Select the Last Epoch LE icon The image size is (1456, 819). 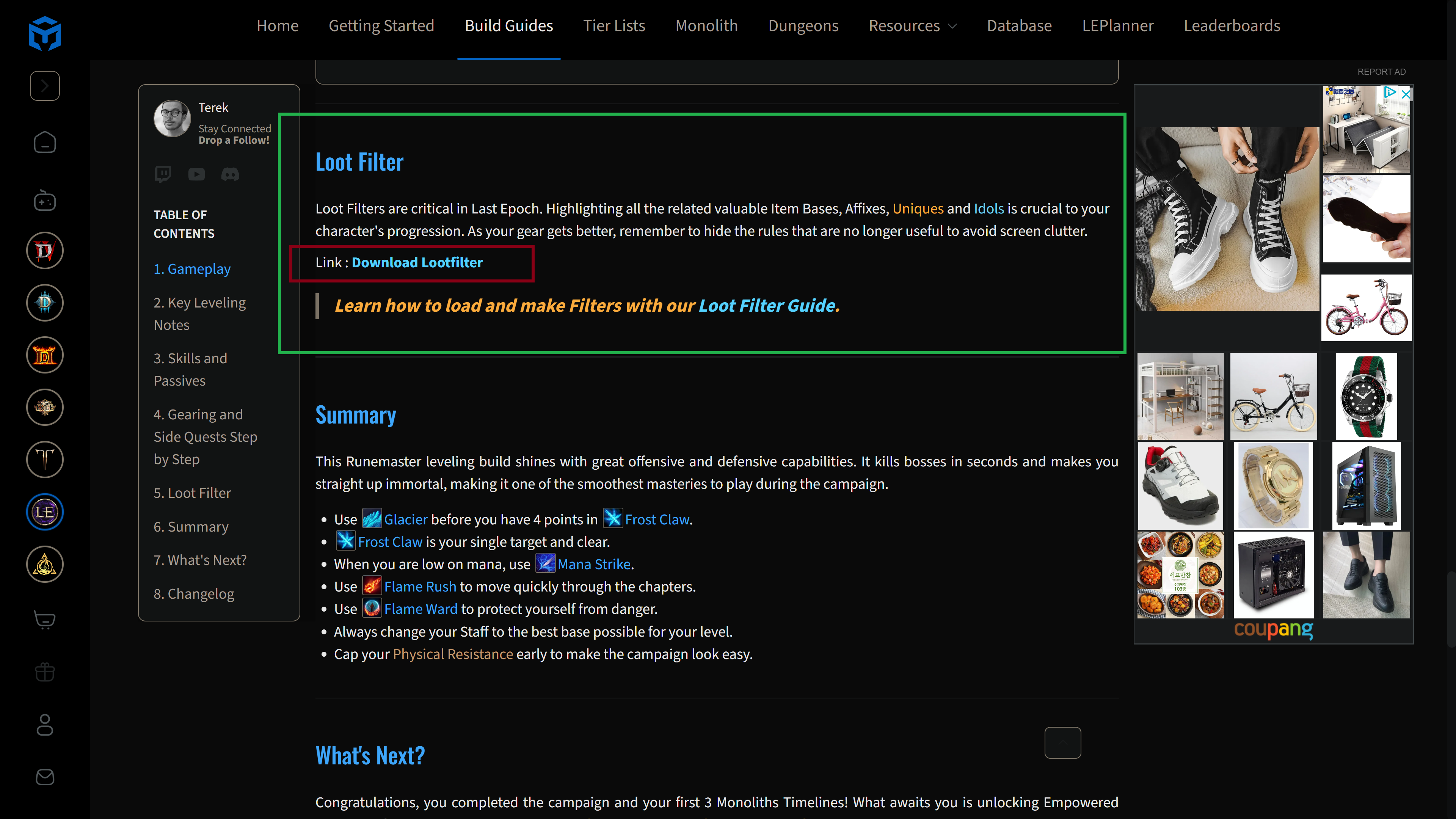[45, 512]
